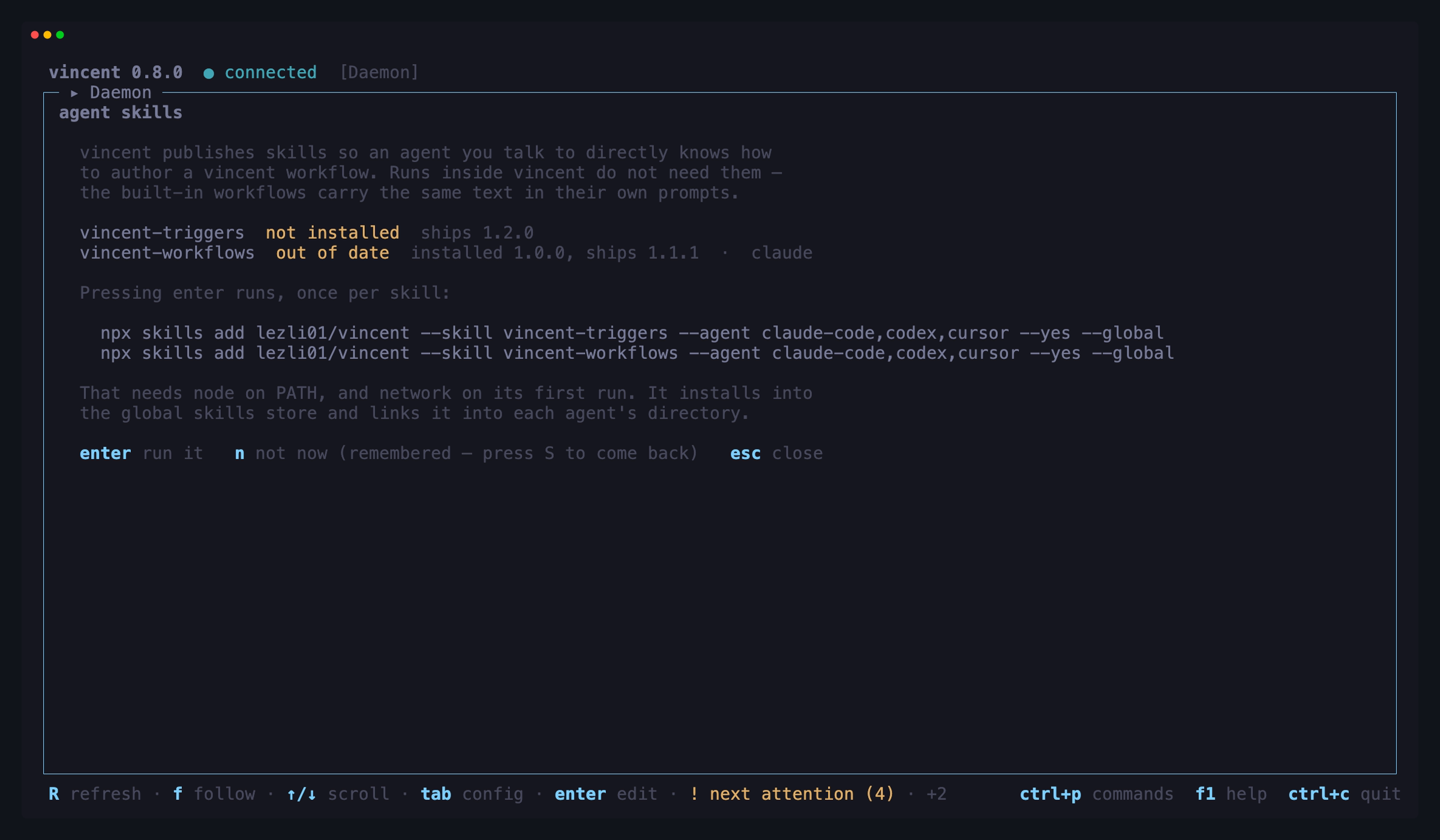
Task: Open 'ctrl+p commands' palette
Action: click(1096, 794)
